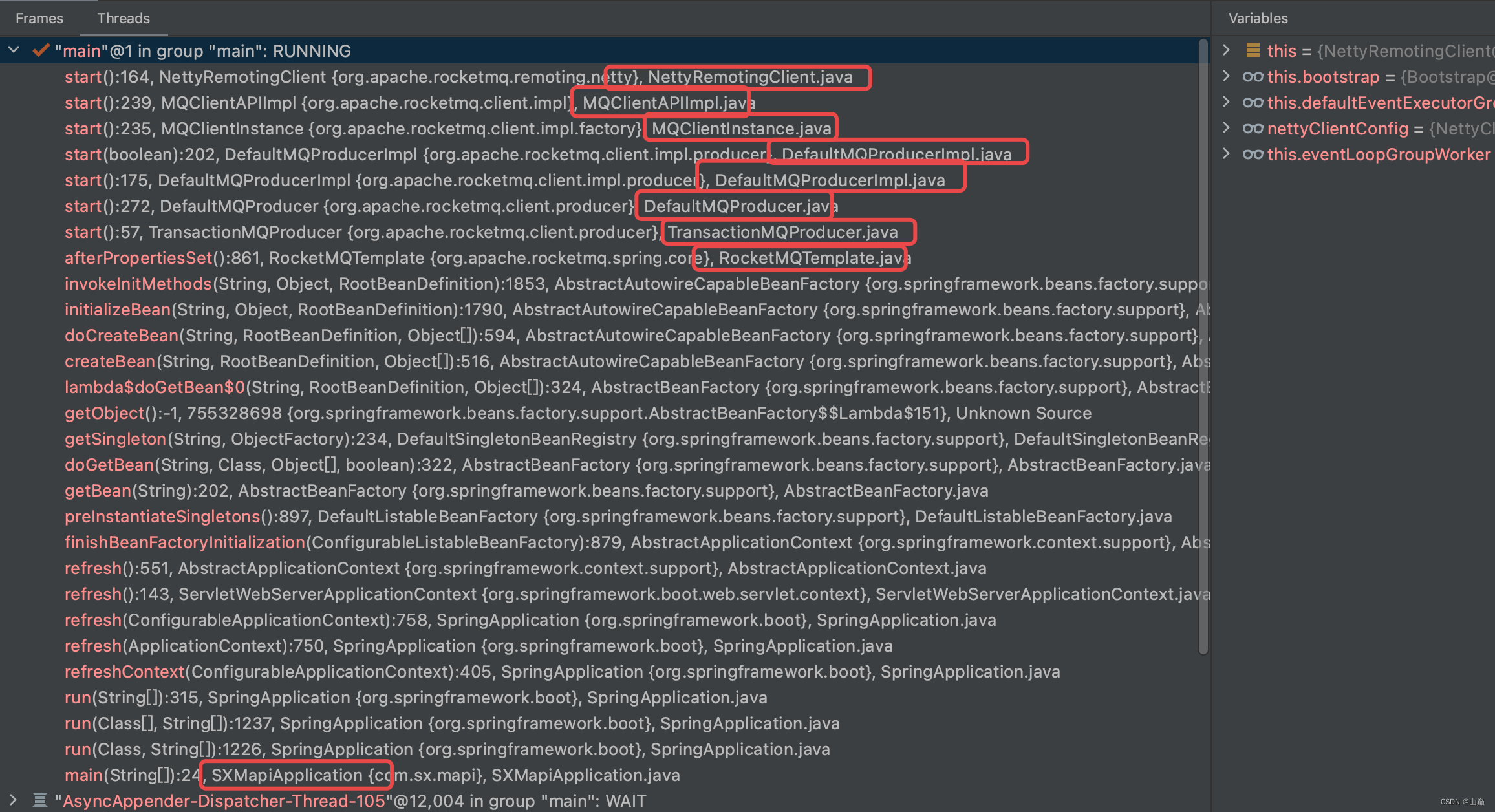Click the glasses watch icon for this.bootstrap
Screen dimensions: 1495x812
(x=1253, y=77)
